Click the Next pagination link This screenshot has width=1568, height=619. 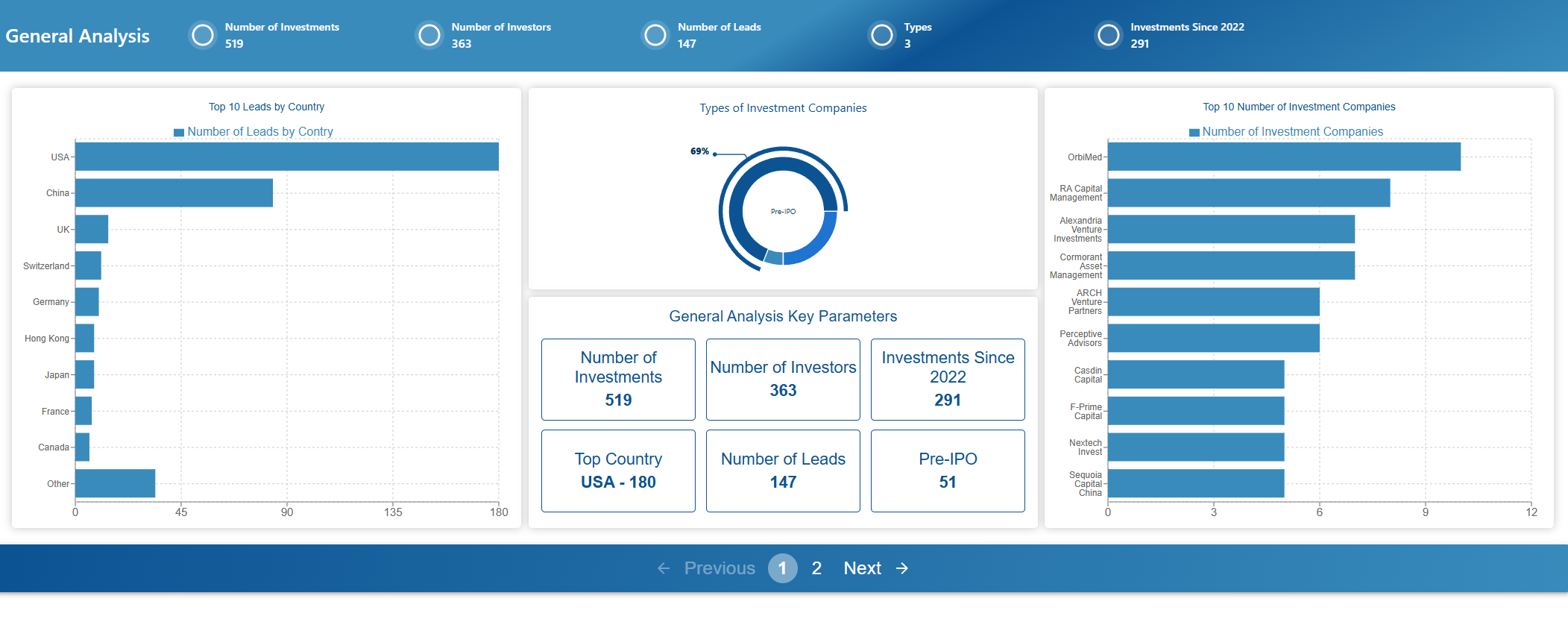(x=863, y=568)
